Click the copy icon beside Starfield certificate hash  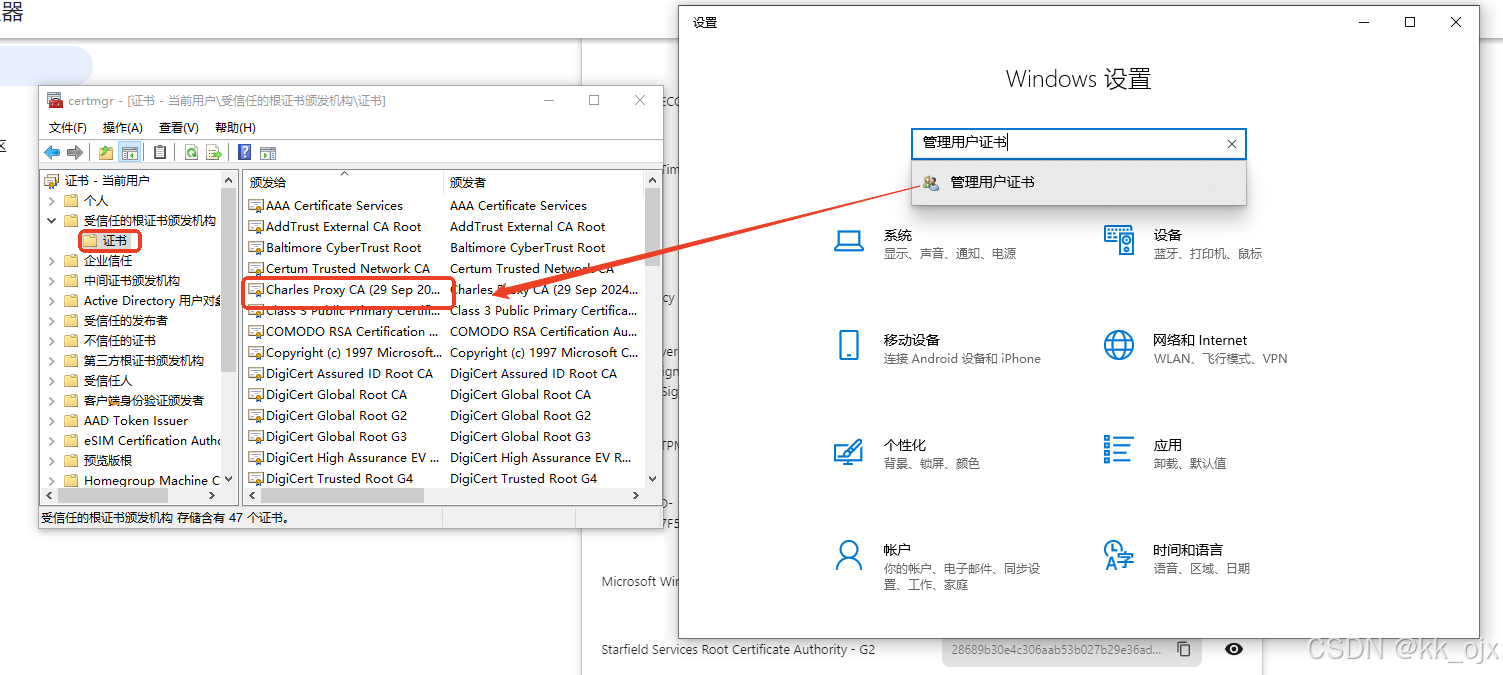tap(1184, 649)
